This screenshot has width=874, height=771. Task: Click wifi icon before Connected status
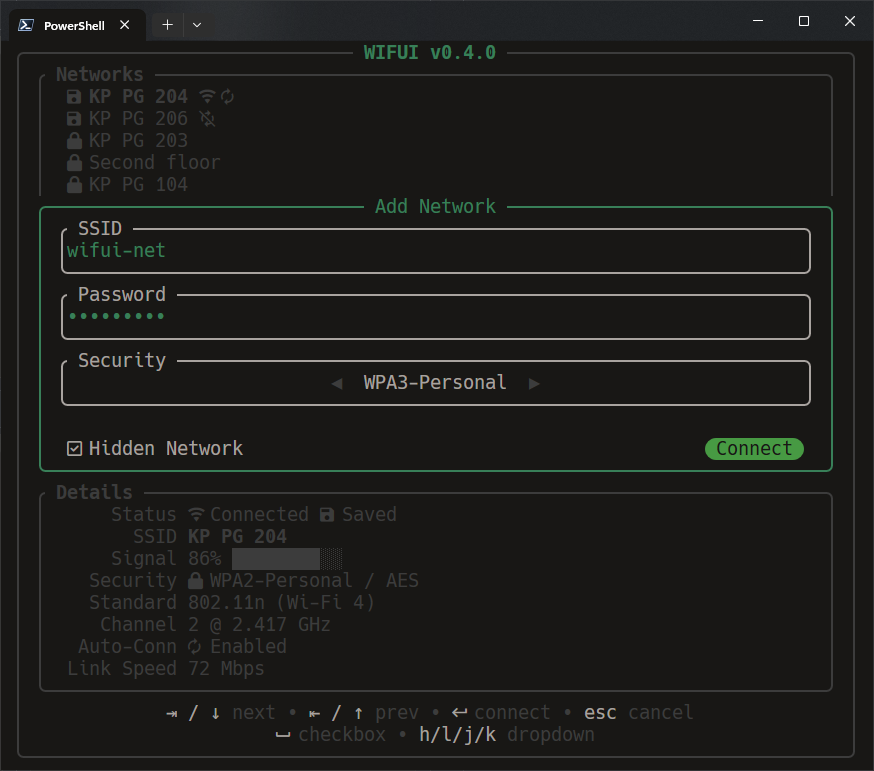click(196, 514)
